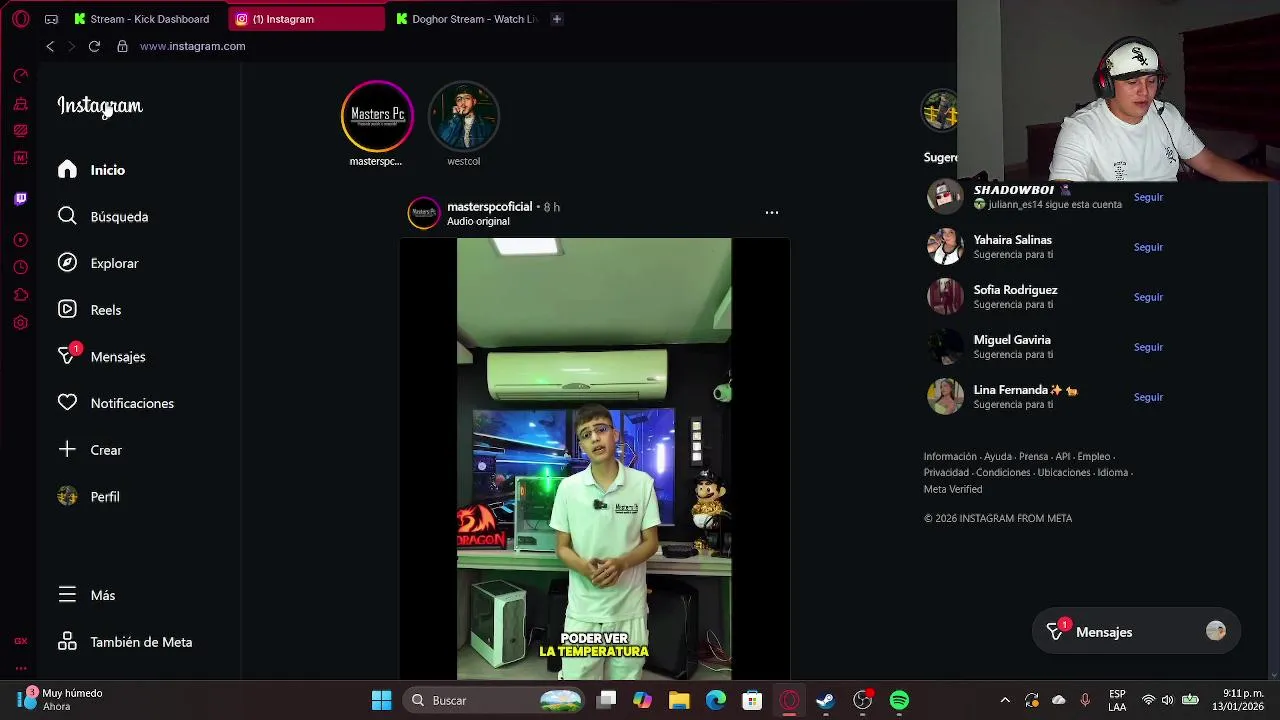Screen dimensions: 1280x720
Task: Open Miguel Gaviria profile name
Action: click(1011, 340)
